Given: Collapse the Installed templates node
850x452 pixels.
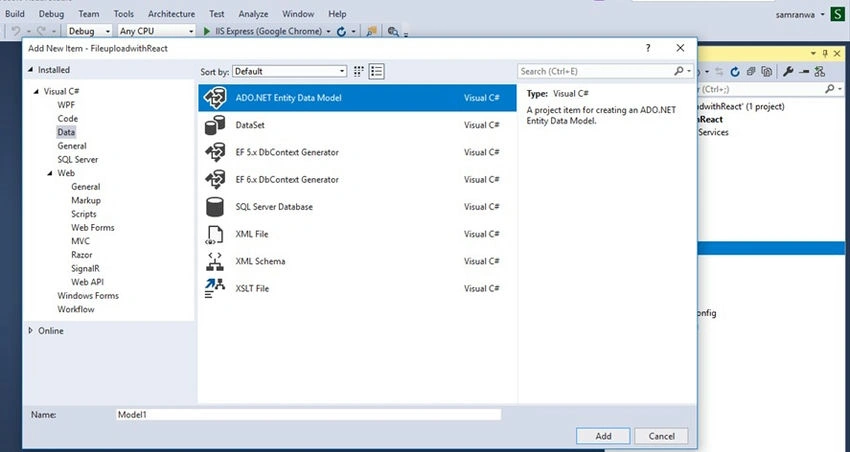Looking at the screenshot, I should point(30,70).
